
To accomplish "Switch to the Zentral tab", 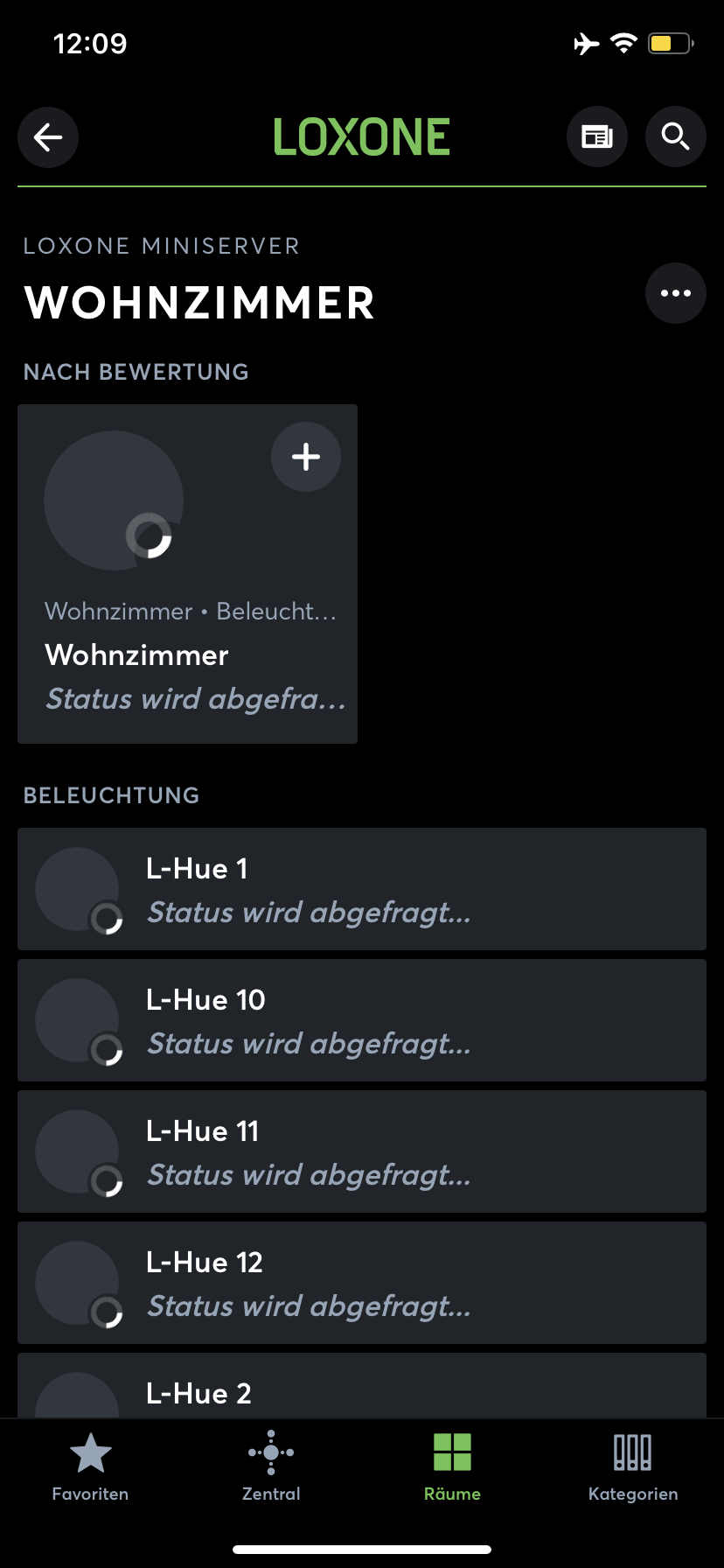I will coord(271,1466).
